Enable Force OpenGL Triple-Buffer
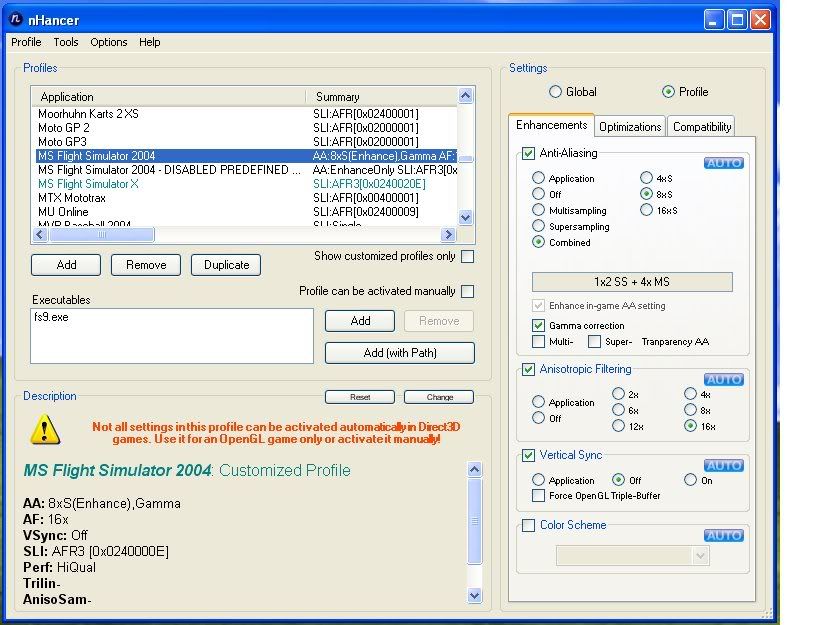This screenshot has height=625, width=840. click(x=538, y=495)
